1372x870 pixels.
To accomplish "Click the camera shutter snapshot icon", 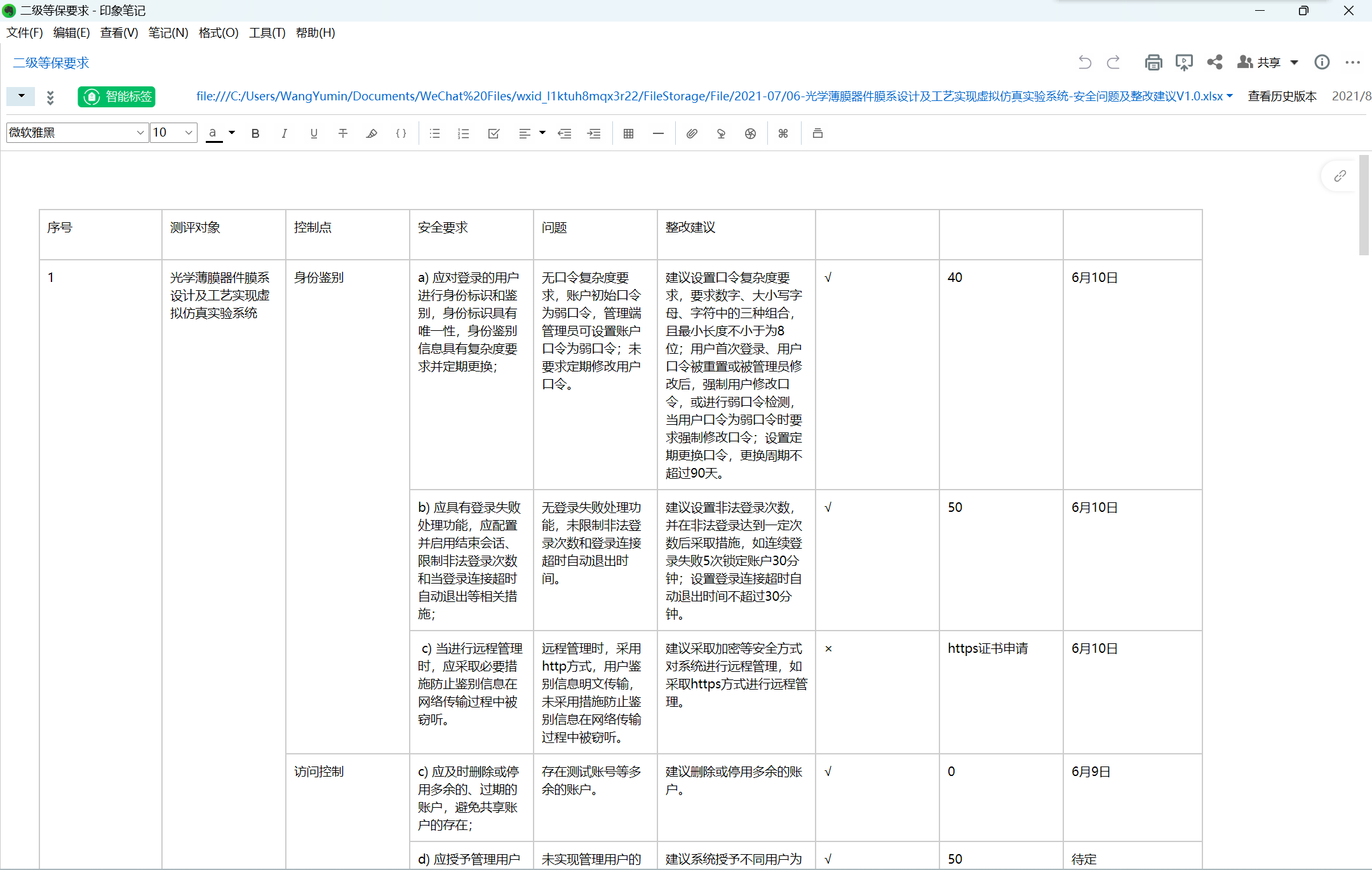I will click(x=750, y=133).
